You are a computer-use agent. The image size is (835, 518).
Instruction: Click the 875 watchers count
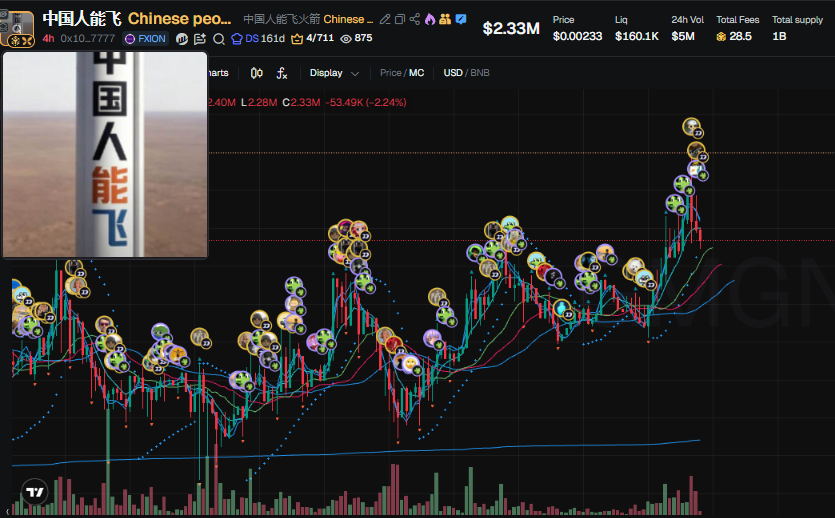coord(363,38)
